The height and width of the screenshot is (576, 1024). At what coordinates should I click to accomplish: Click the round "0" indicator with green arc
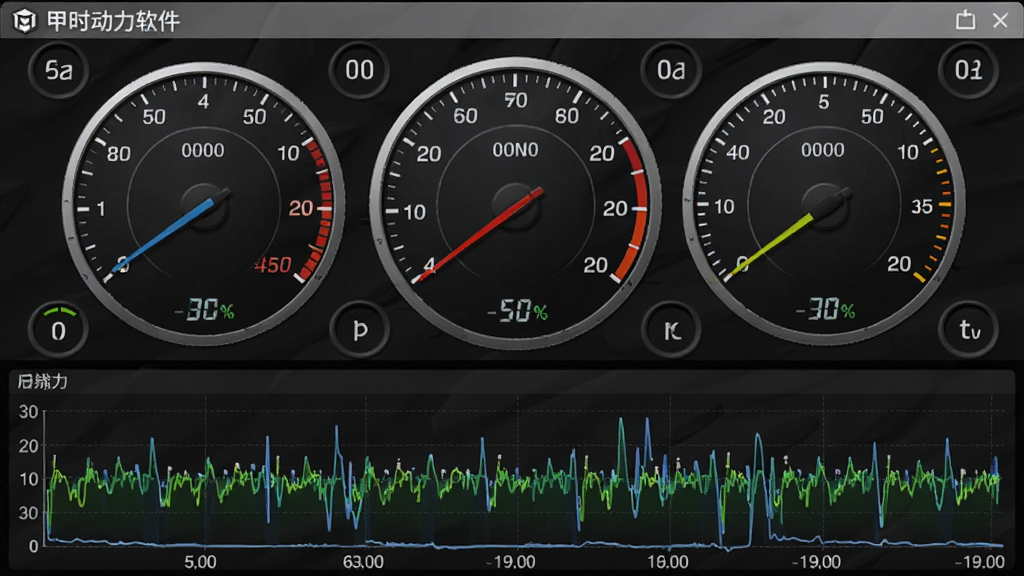coord(58,330)
